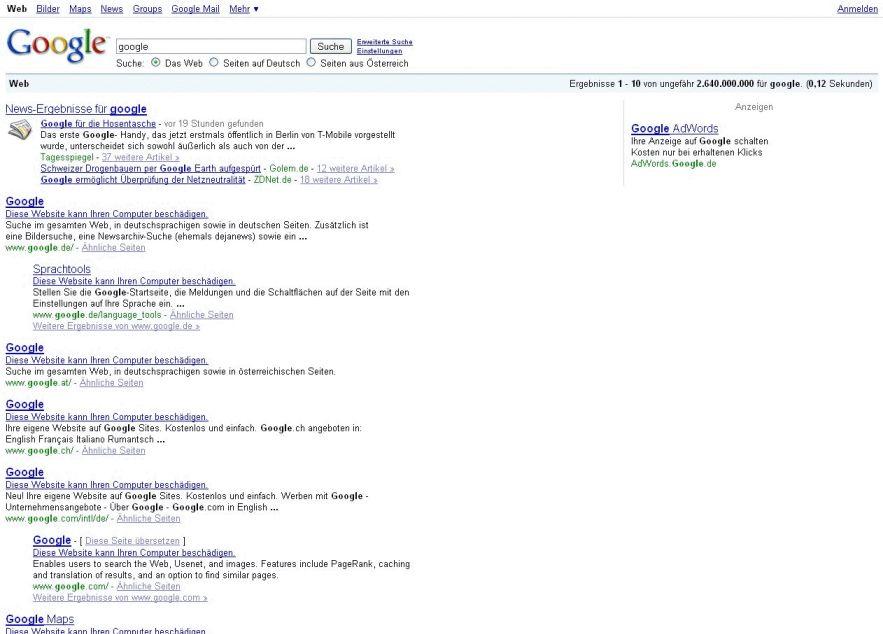This screenshot has height=634, width=883.
Task: Open the Google result for www.google.at
Action: [x=25, y=347]
